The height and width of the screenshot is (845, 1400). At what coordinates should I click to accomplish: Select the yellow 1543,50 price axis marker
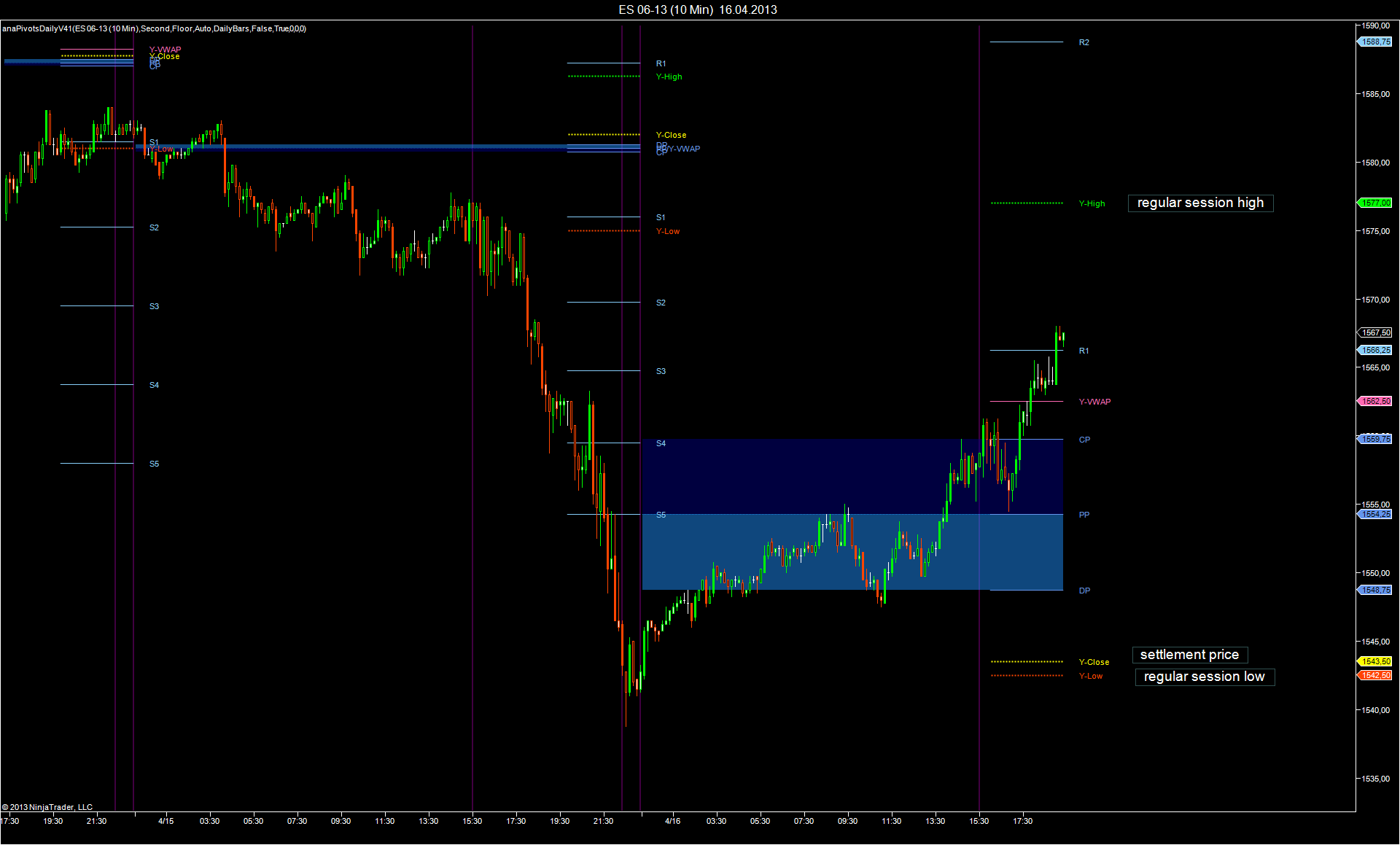click(x=1376, y=662)
